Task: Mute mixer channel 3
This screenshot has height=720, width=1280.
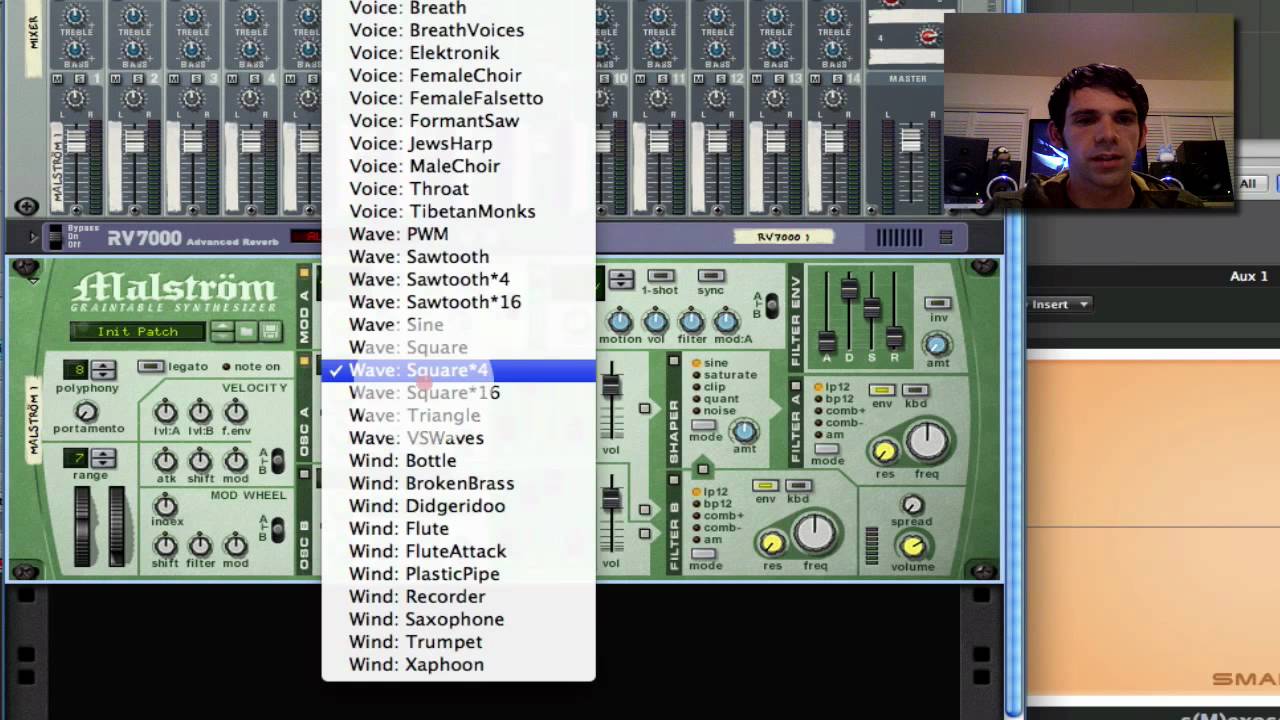Action: 173,79
